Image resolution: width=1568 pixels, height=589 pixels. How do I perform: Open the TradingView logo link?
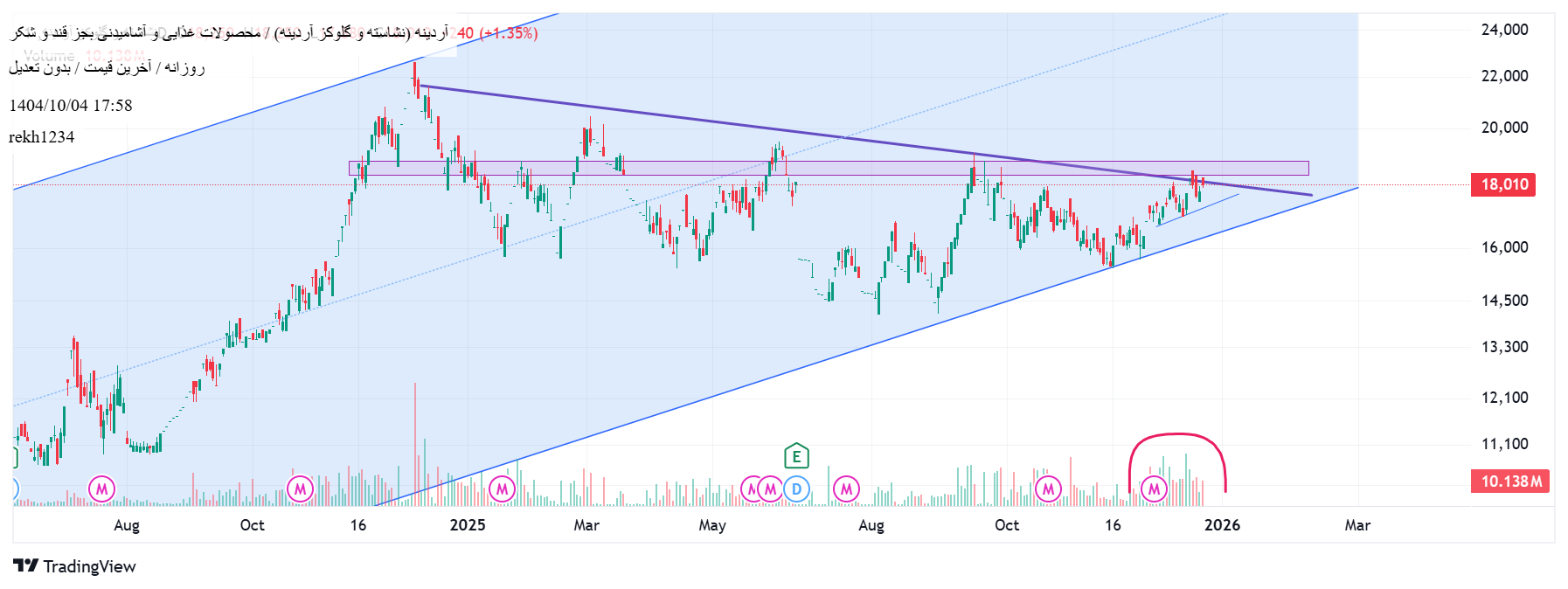click(x=74, y=566)
